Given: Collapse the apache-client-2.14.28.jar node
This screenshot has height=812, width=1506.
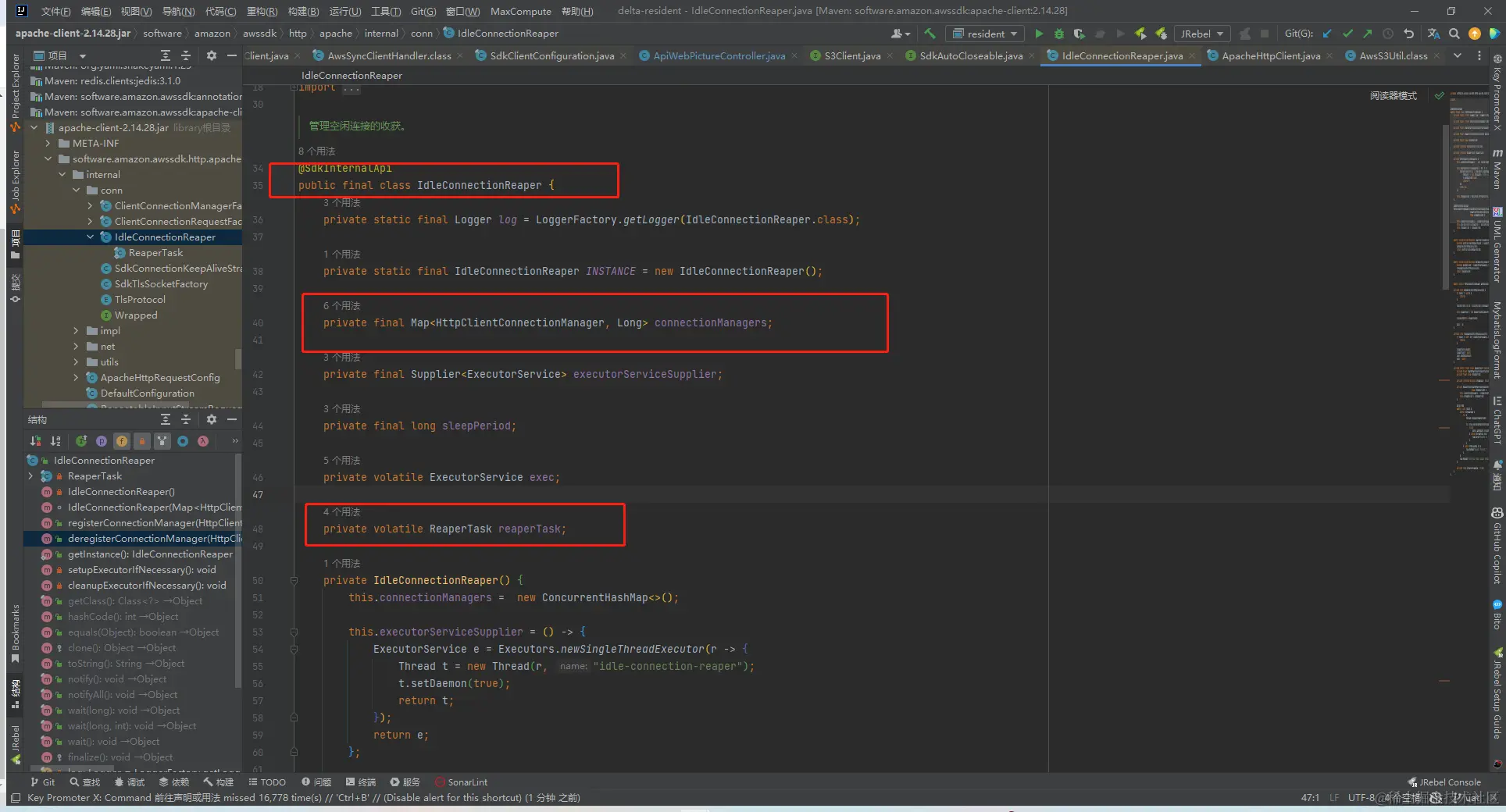Looking at the screenshot, I should click(34, 127).
